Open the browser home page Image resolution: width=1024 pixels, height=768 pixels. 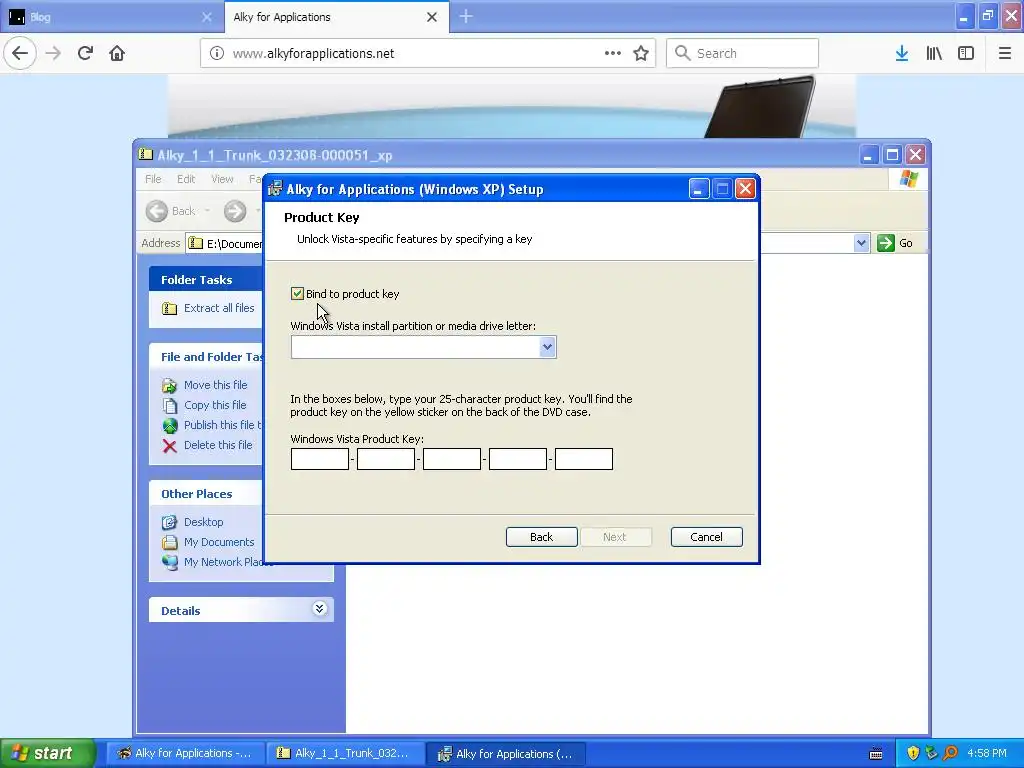click(117, 54)
